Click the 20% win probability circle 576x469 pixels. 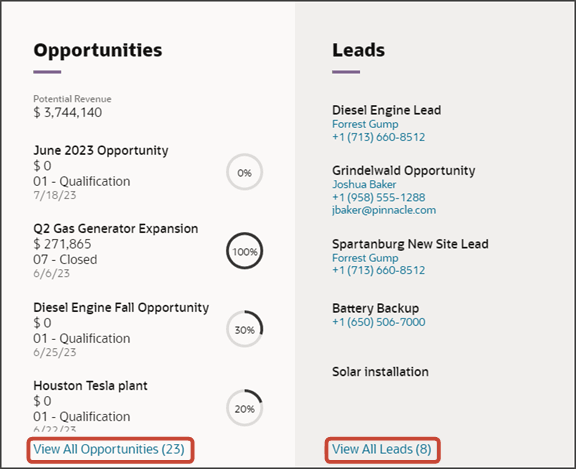[x=244, y=408]
